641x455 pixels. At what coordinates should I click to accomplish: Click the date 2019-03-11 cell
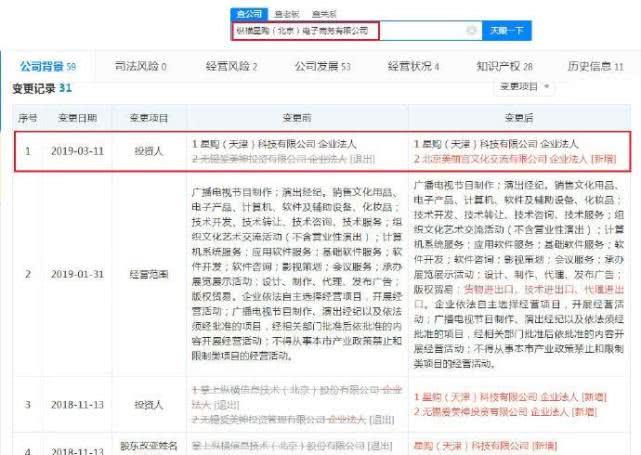[x=77, y=151]
